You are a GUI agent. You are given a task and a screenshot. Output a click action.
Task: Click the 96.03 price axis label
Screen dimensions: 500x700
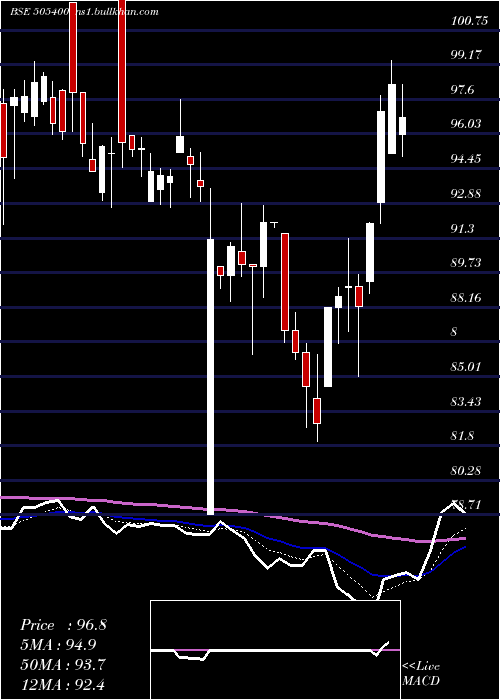pos(466,124)
